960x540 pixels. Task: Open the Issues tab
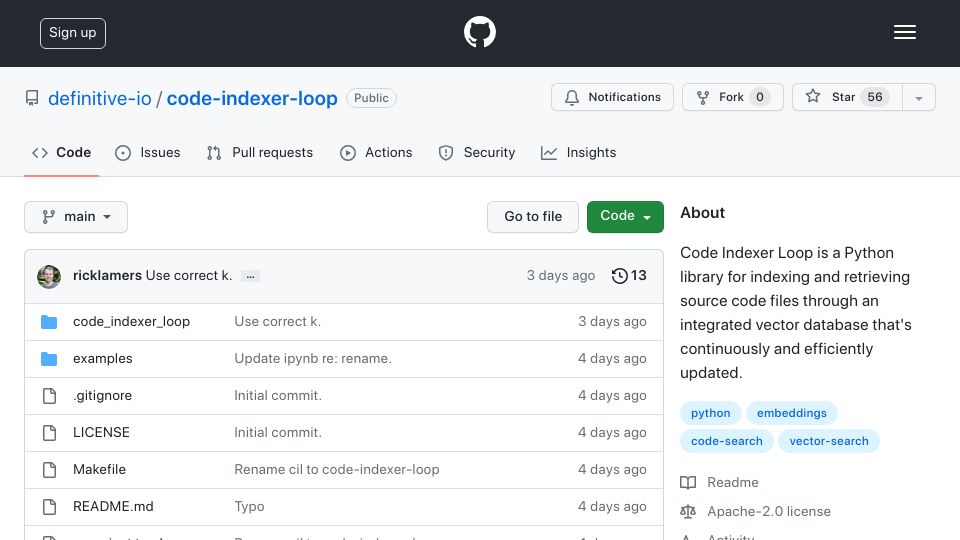click(x=148, y=152)
